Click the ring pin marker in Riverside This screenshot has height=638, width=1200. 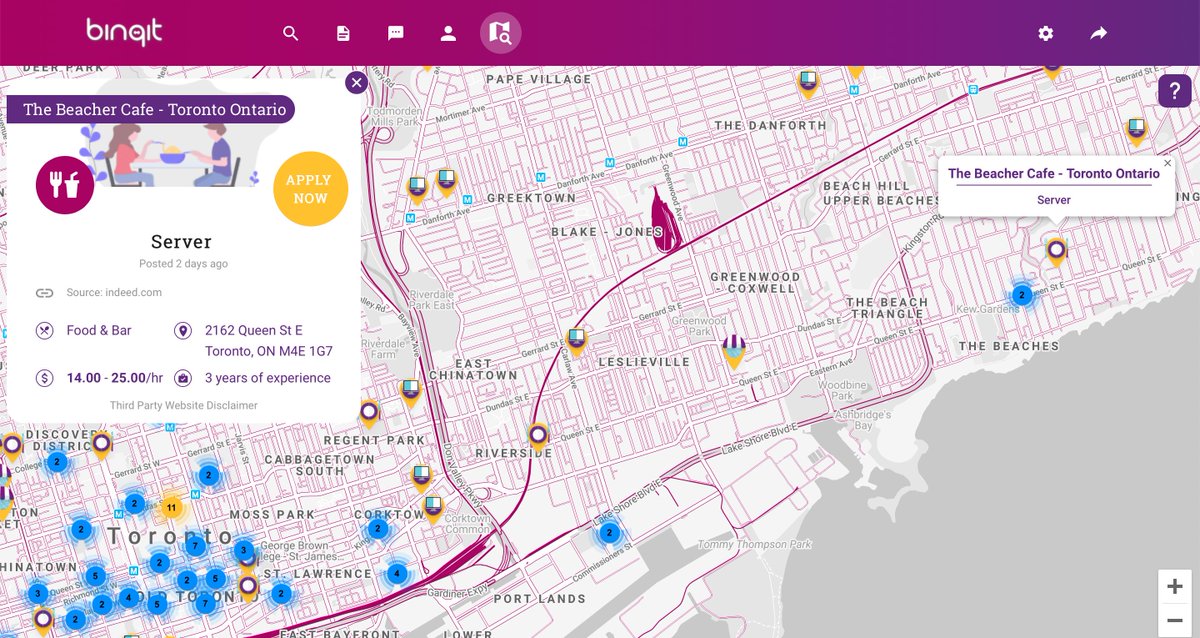pyautogui.click(x=538, y=436)
